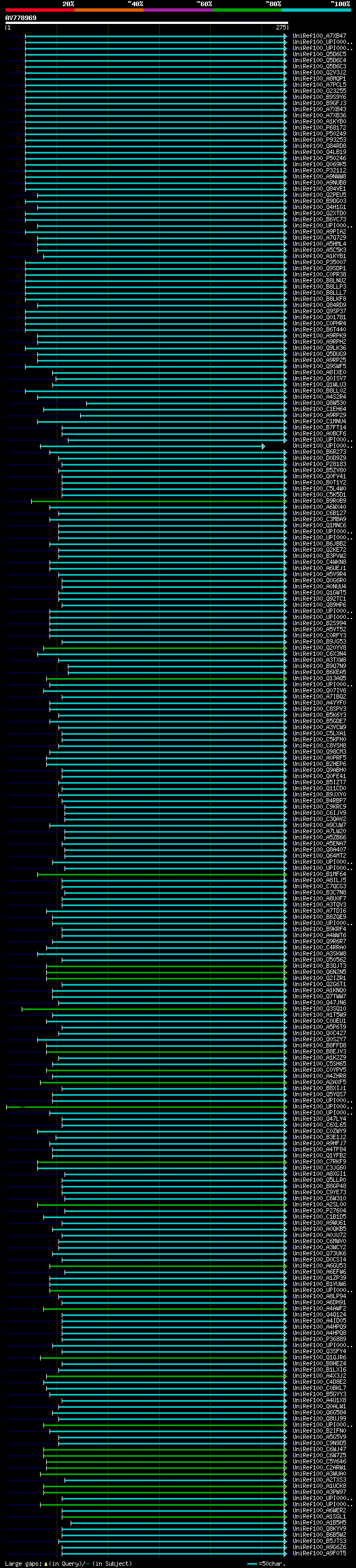The width and height of the screenshot is (356, 1568).
Task: Select hit label UniRef100_A5HML4
Action: 319,244
